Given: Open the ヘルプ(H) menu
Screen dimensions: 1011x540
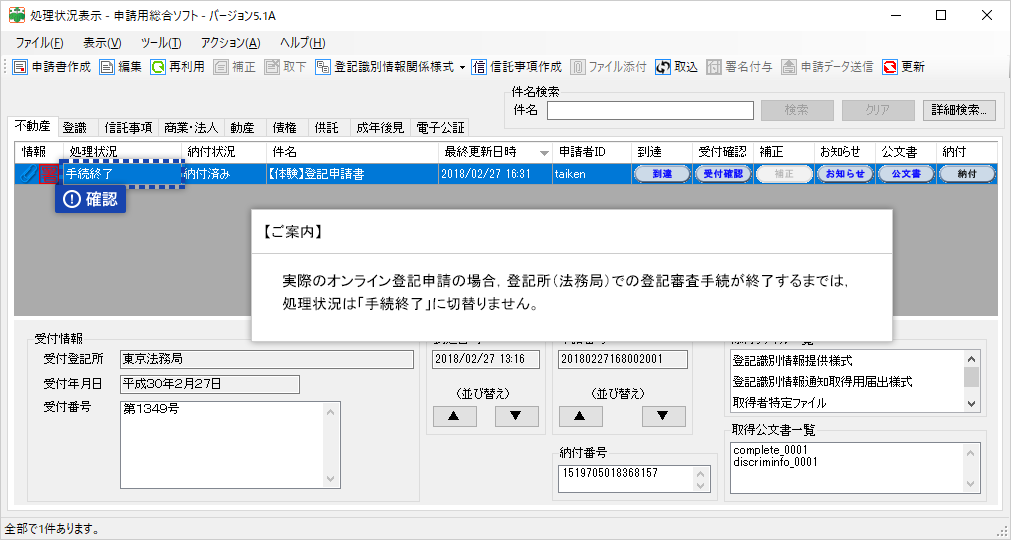Looking at the screenshot, I should tap(302, 43).
